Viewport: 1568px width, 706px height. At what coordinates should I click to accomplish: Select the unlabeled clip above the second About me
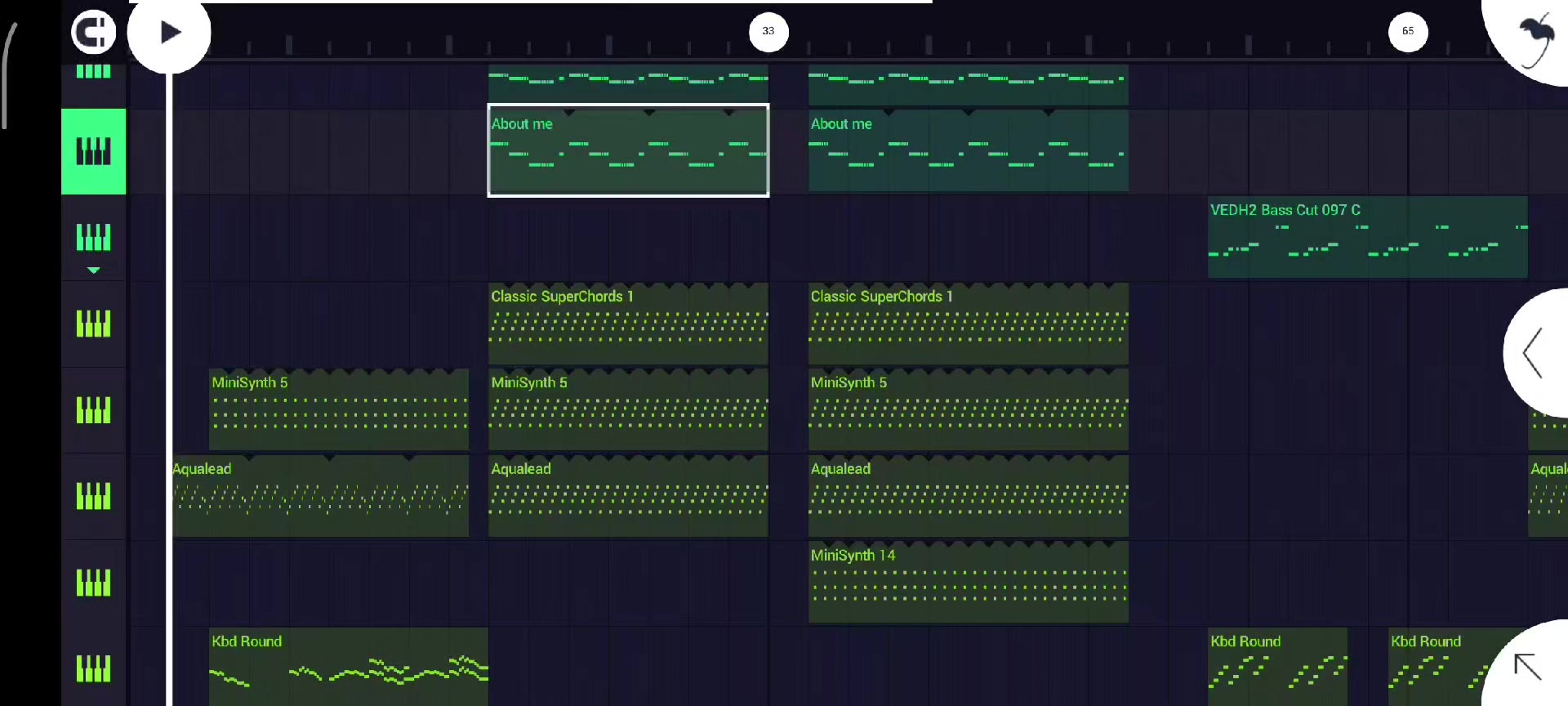969,84
